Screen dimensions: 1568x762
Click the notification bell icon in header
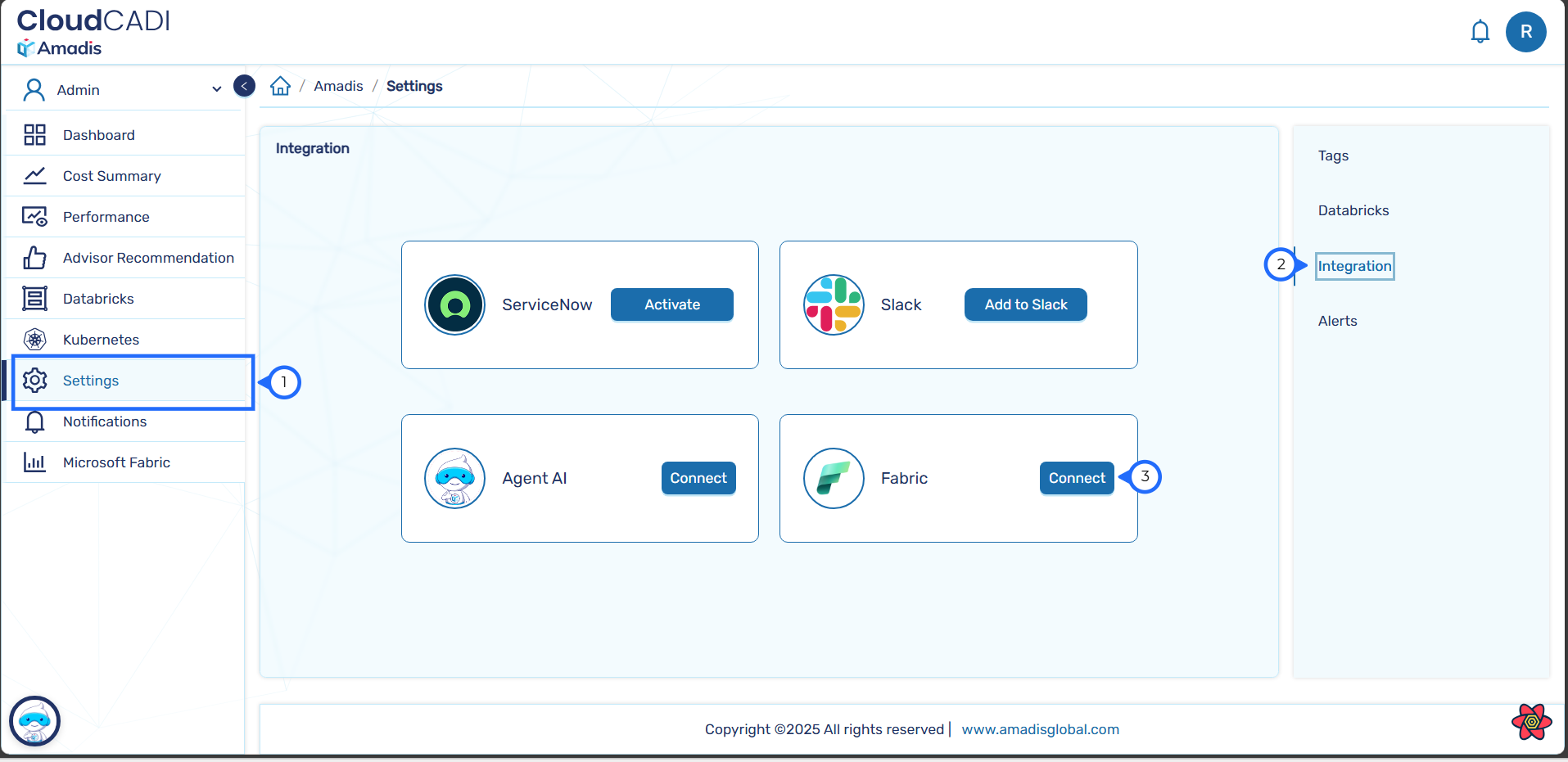[1480, 32]
